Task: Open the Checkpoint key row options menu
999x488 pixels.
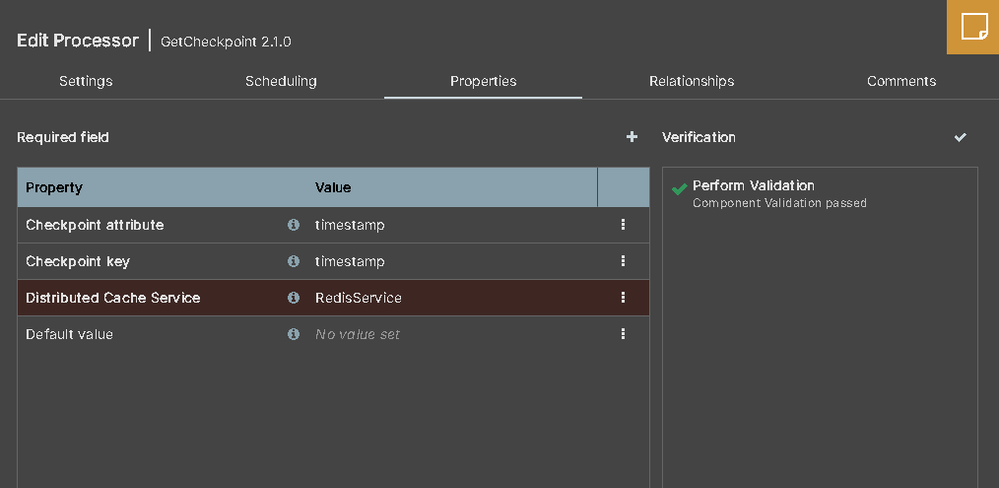Action: tap(623, 261)
